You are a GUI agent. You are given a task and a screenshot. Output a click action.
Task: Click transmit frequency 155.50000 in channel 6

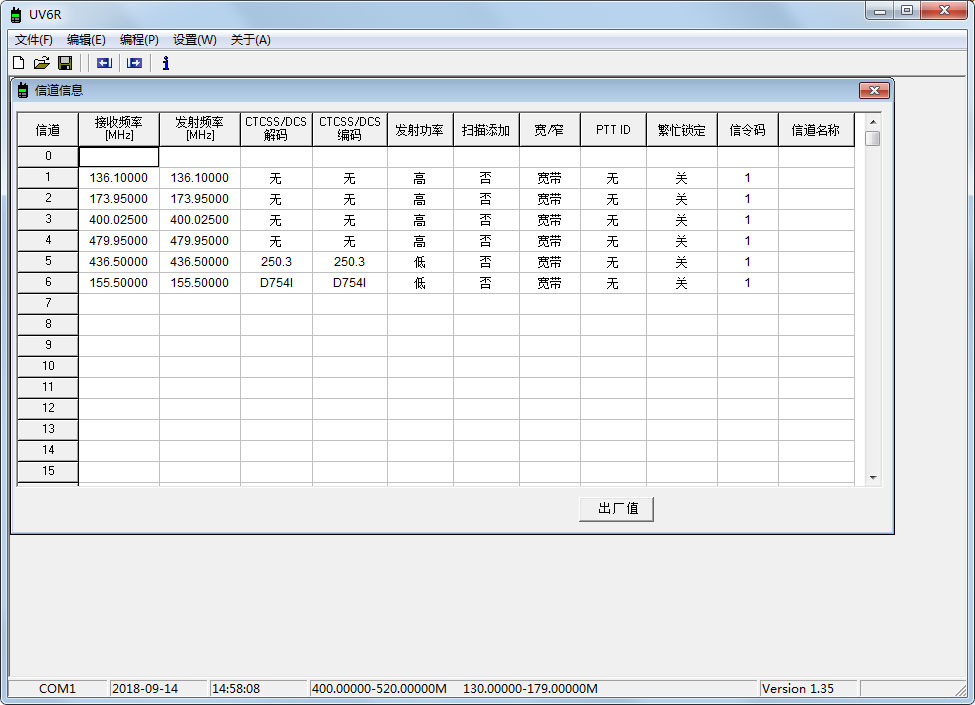click(200, 283)
